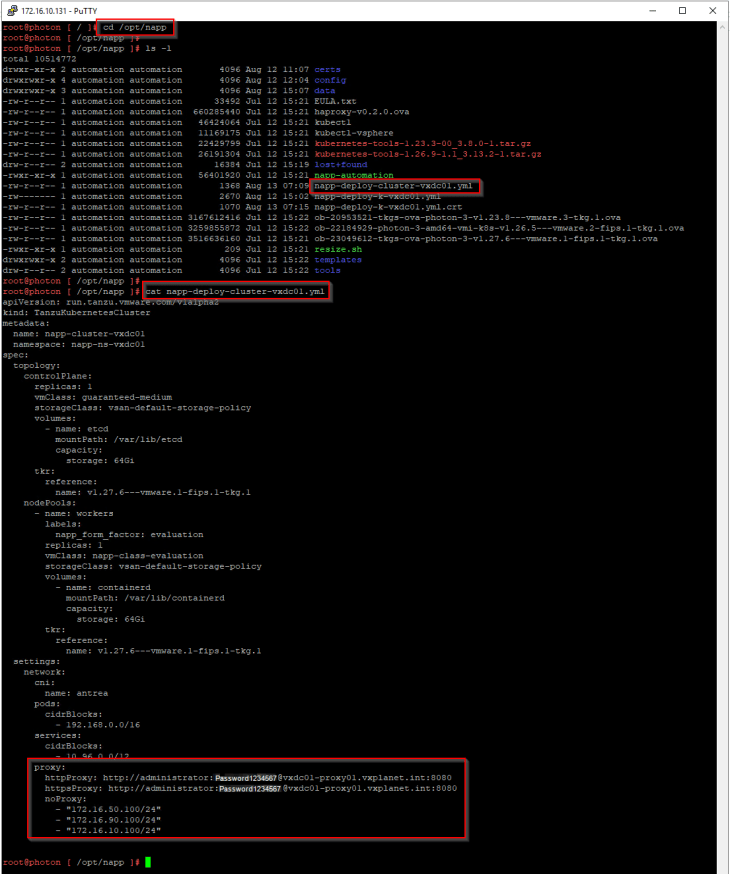730x874 pixels.
Task: Close the PuTTY session window
Action: click(714, 10)
